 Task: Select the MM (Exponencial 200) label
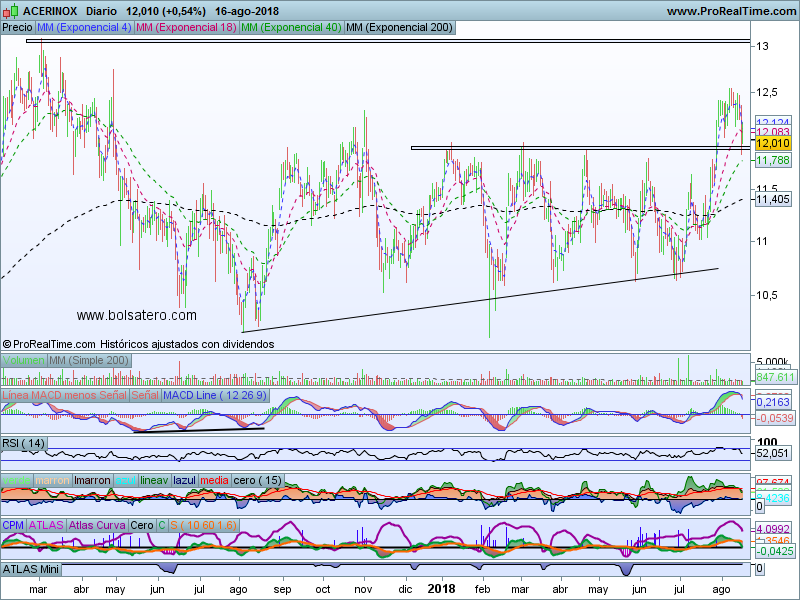tap(398, 28)
